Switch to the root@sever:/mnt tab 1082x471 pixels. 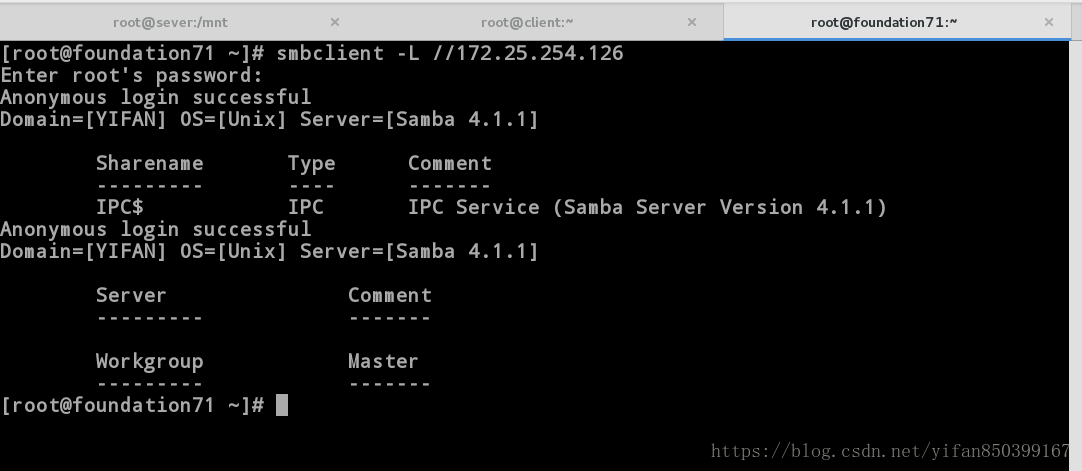pyautogui.click(x=170, y=22)
